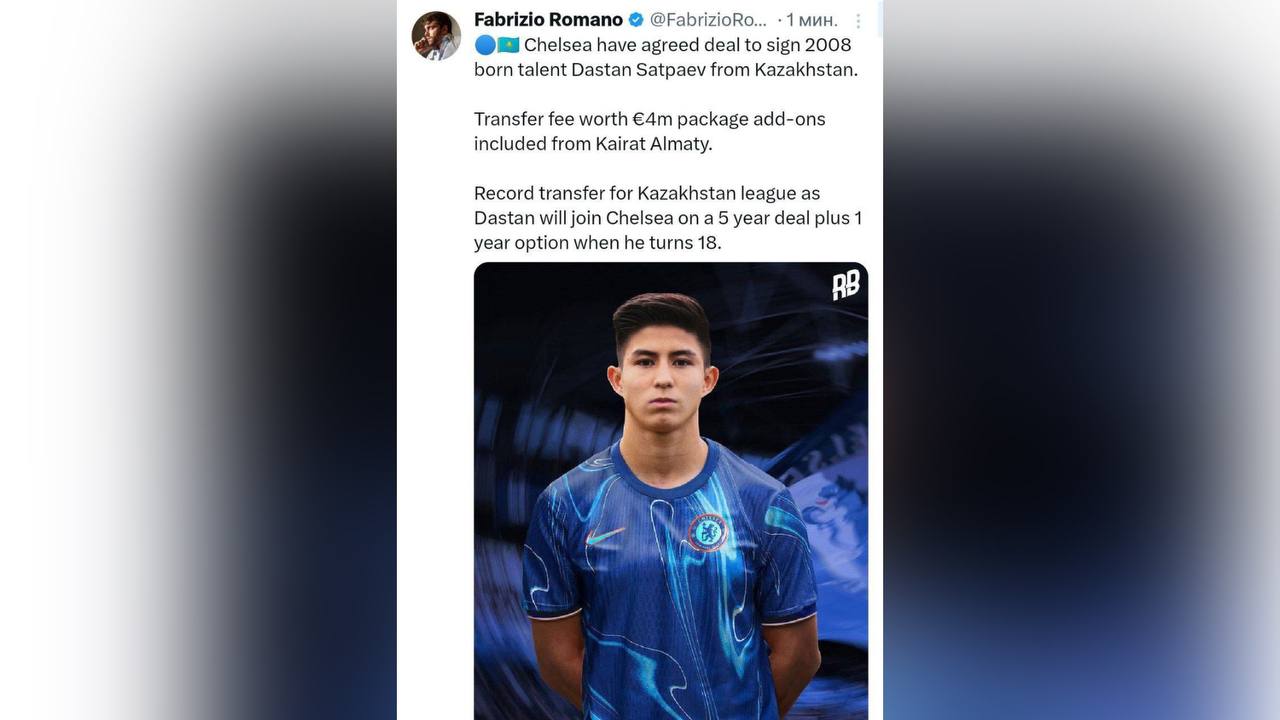Click the Kazakhstan flag emoji
Screen dimensions: 1280x720
pos(508,45)
